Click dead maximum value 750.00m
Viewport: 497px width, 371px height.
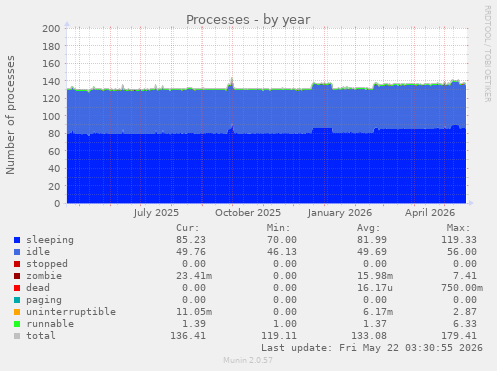click(462, 288)
